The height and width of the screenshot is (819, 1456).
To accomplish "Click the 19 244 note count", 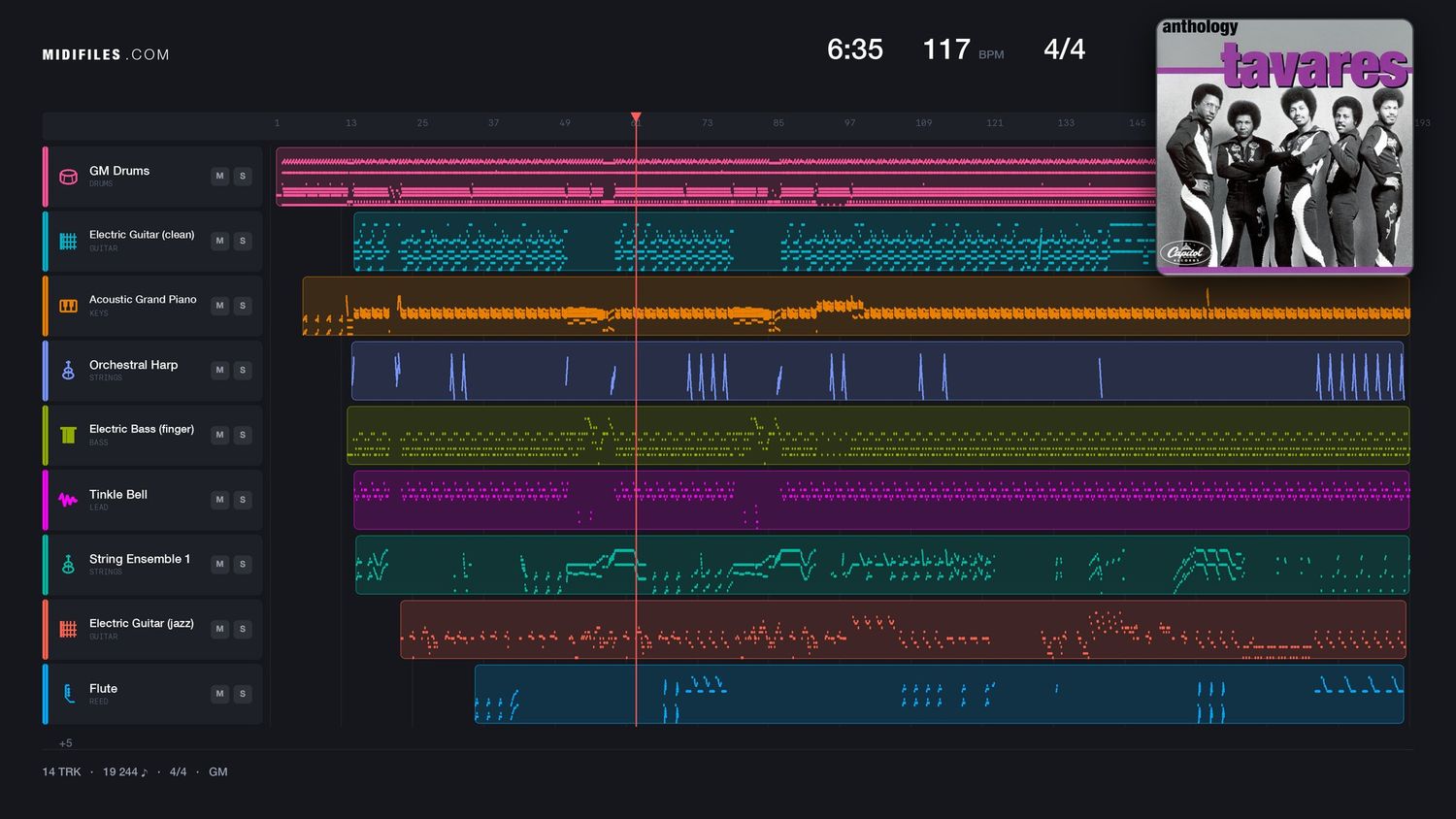I will 125,772.
